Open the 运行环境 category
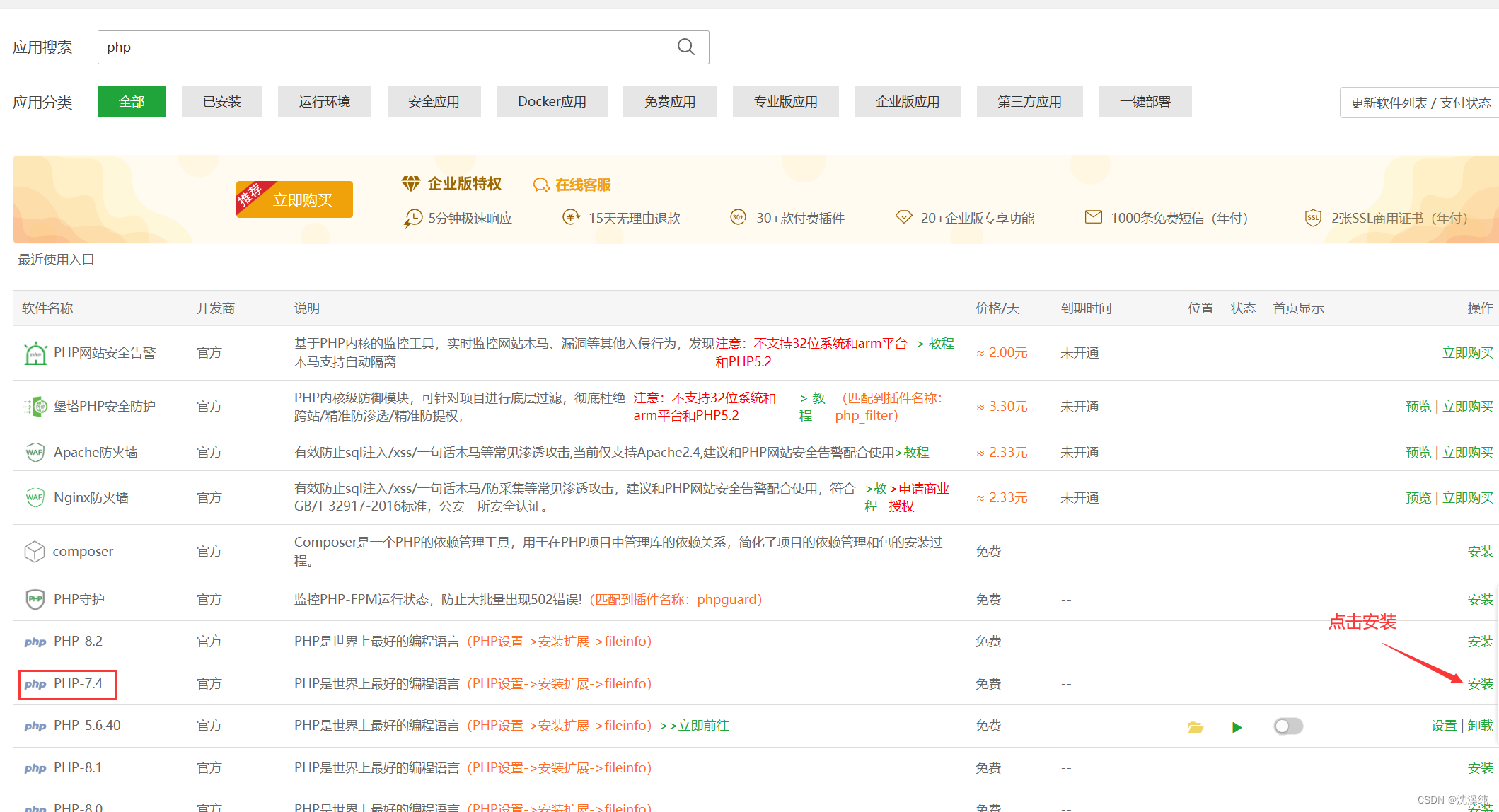The image size is (1499, 812). [x=324, y=102]
